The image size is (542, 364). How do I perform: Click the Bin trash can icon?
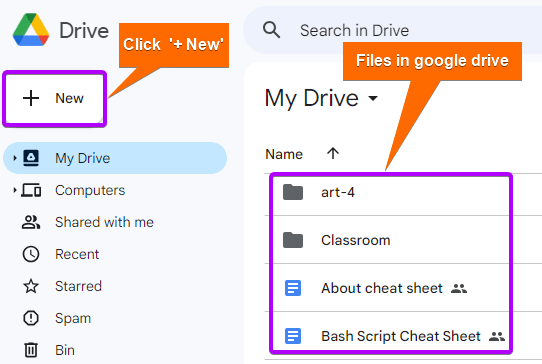(31, 350)
